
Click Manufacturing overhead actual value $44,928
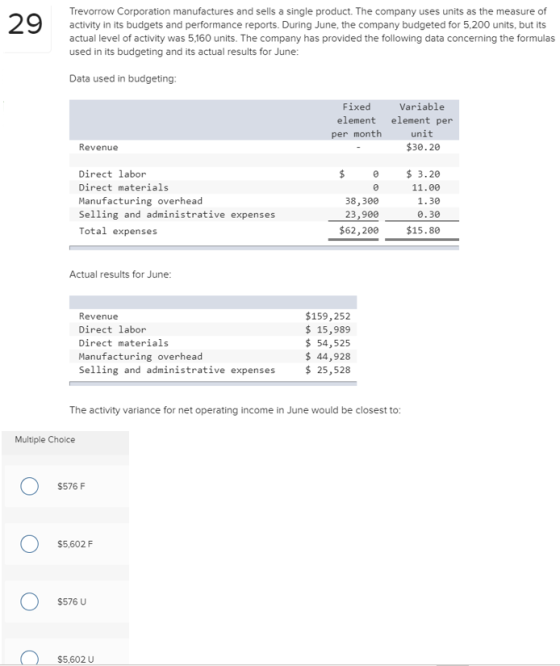(x=328, y=356)
